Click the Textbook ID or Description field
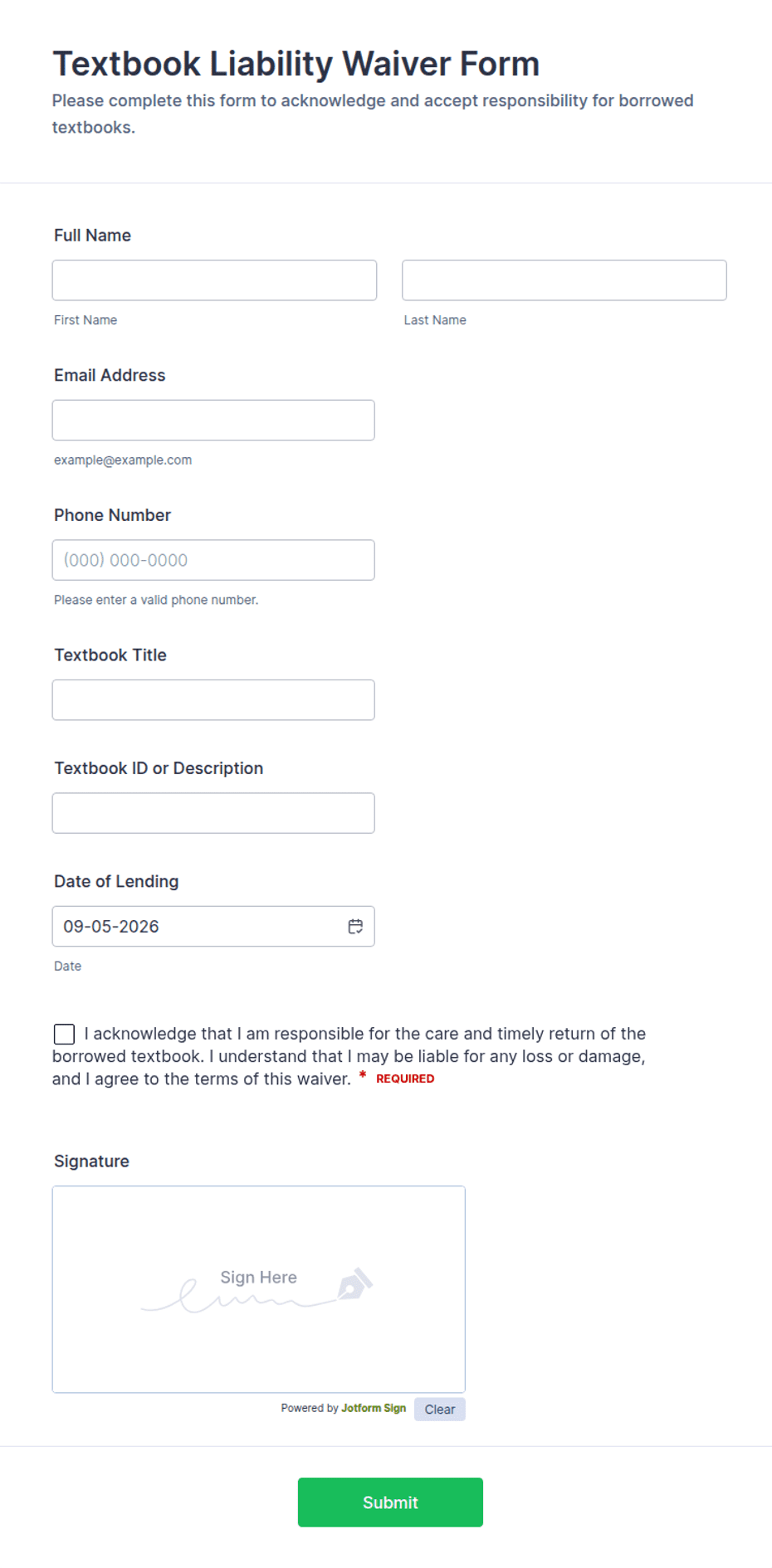The width and height of the screenshot is (772, 1568). (x=213, y=813)
